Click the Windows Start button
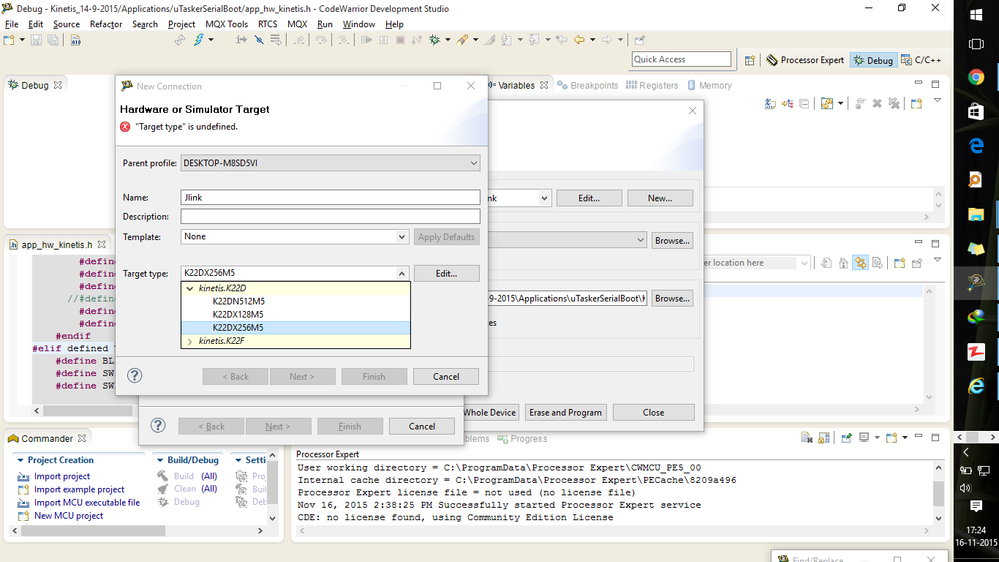The height and width of the screenshot is (562, 999). click(976, 14)
